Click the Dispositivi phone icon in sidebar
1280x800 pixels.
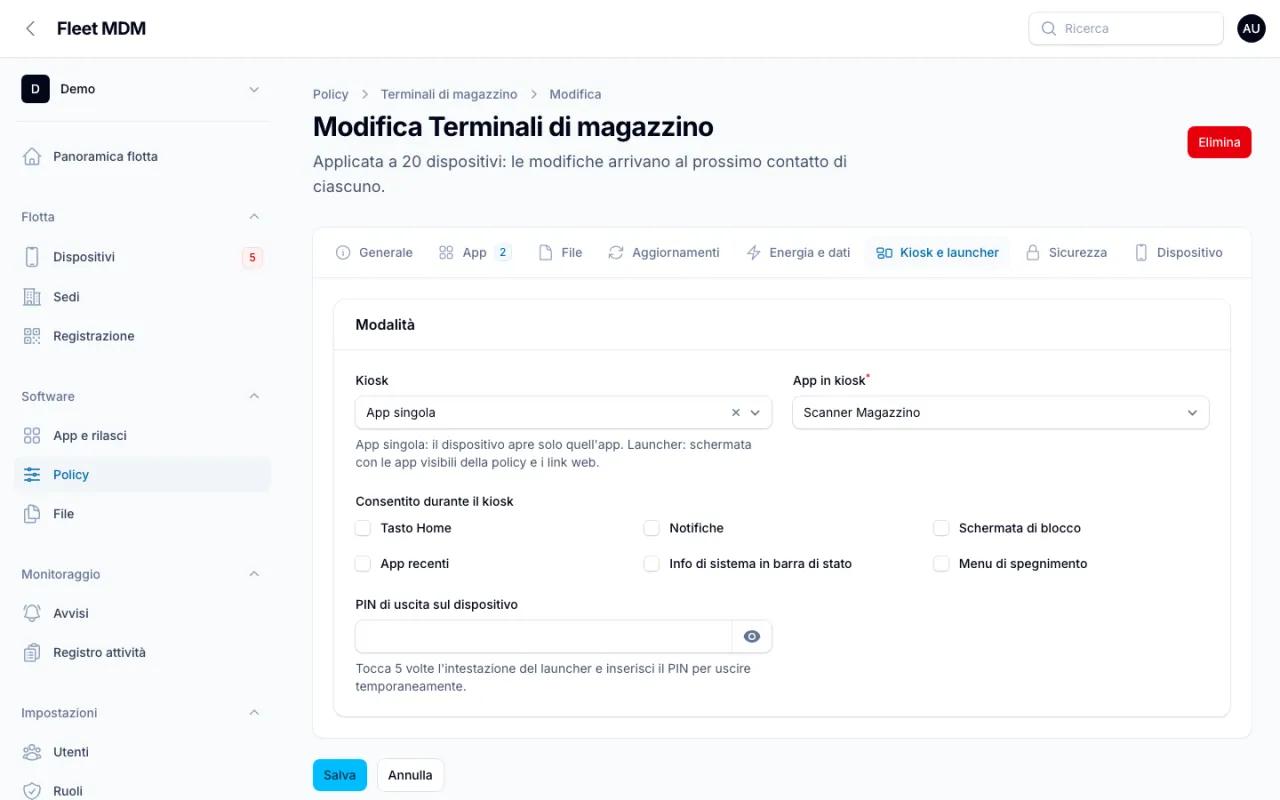(32, 257)
